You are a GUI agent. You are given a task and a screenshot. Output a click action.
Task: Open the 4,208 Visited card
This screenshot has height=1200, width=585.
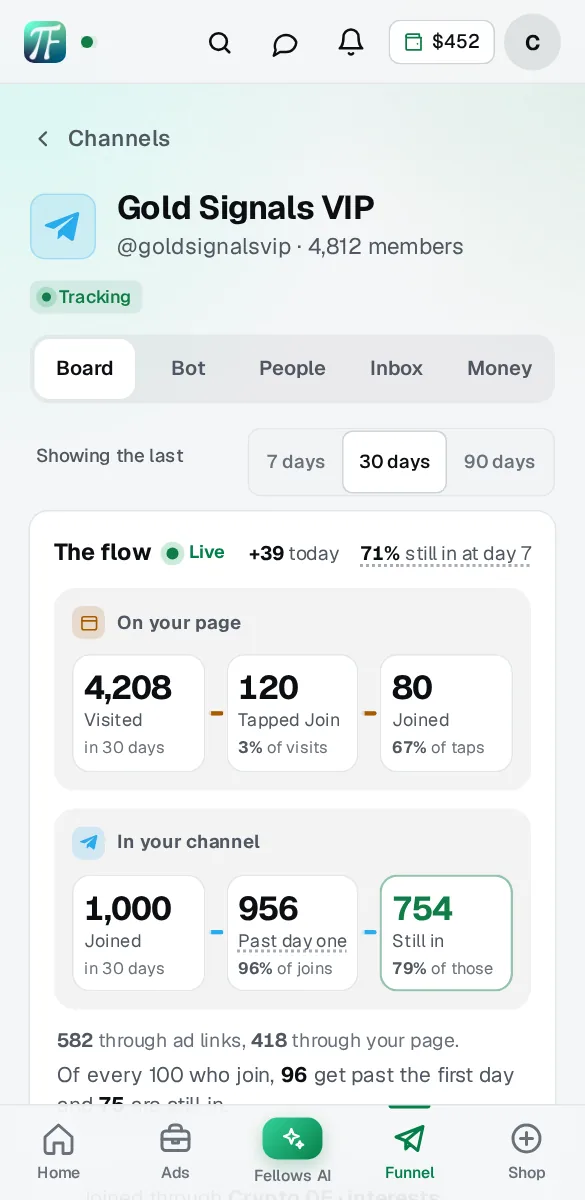[x=139, y=713]
